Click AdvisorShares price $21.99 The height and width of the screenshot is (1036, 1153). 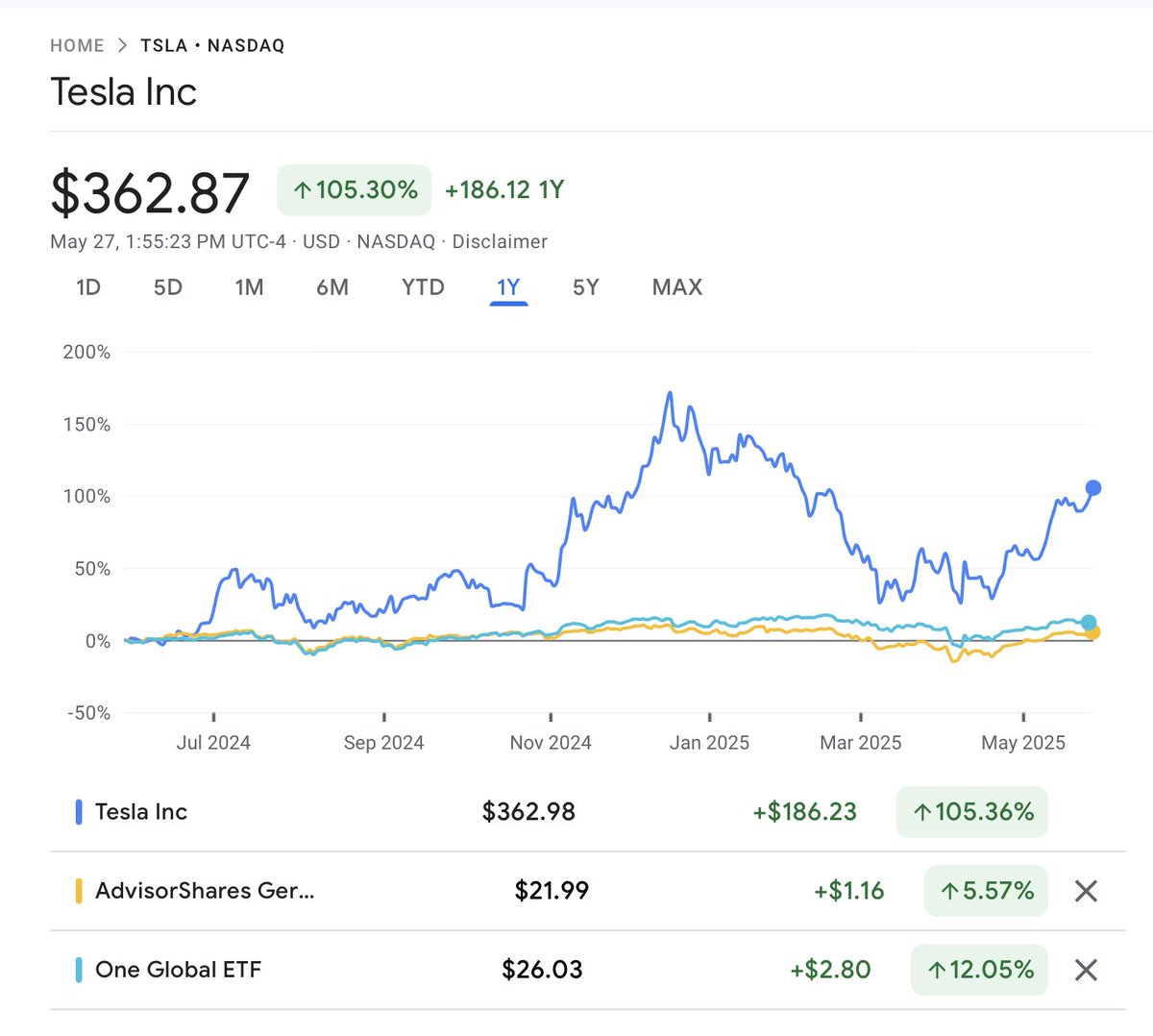pos(552,891)
